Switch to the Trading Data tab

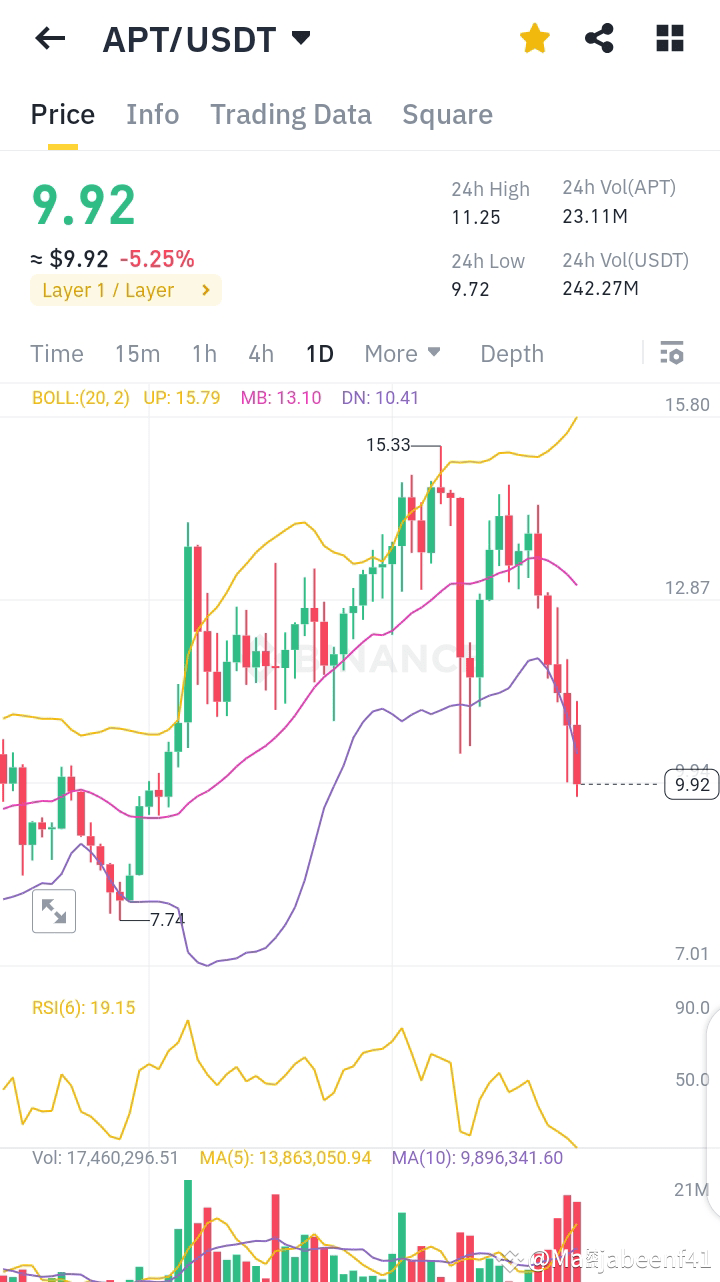point(290,114)
